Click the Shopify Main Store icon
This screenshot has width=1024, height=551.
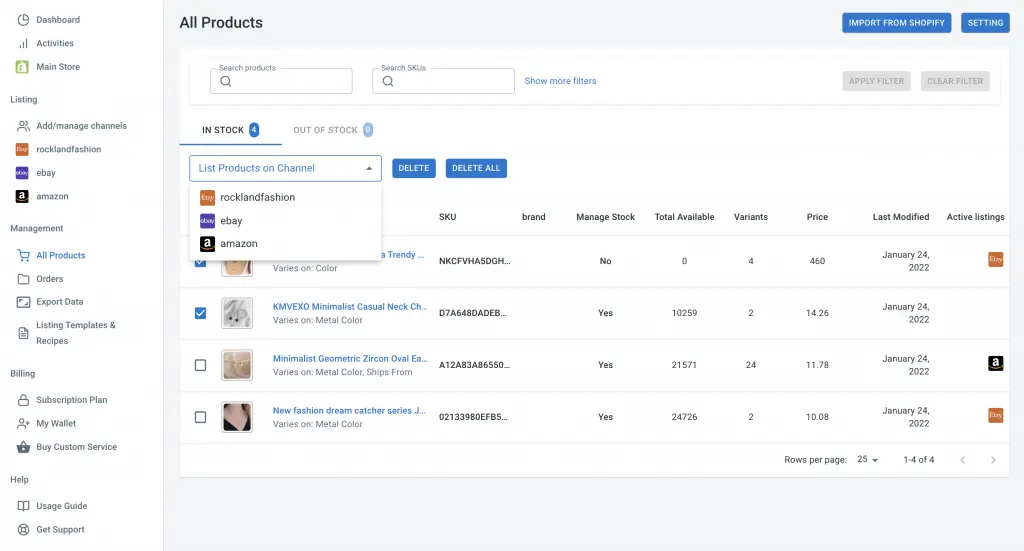22,67
